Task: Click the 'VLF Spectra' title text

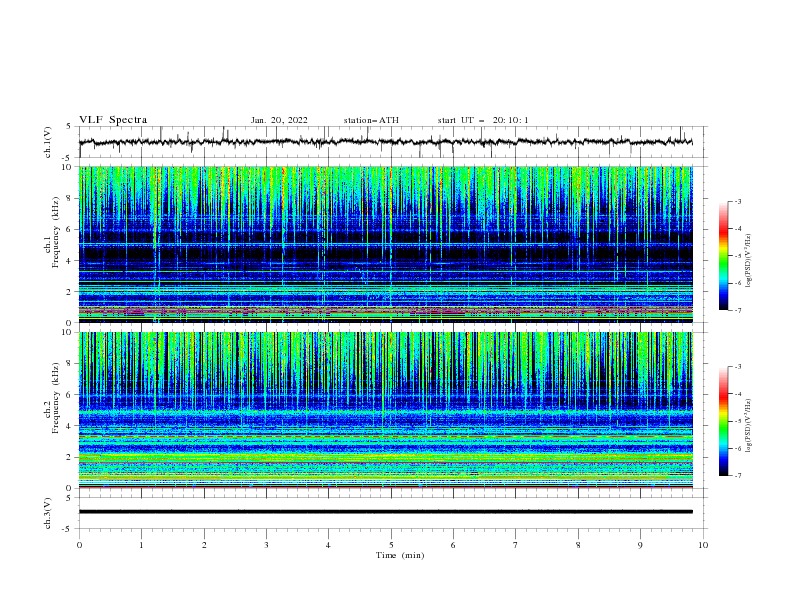Action: click(113, 120)
